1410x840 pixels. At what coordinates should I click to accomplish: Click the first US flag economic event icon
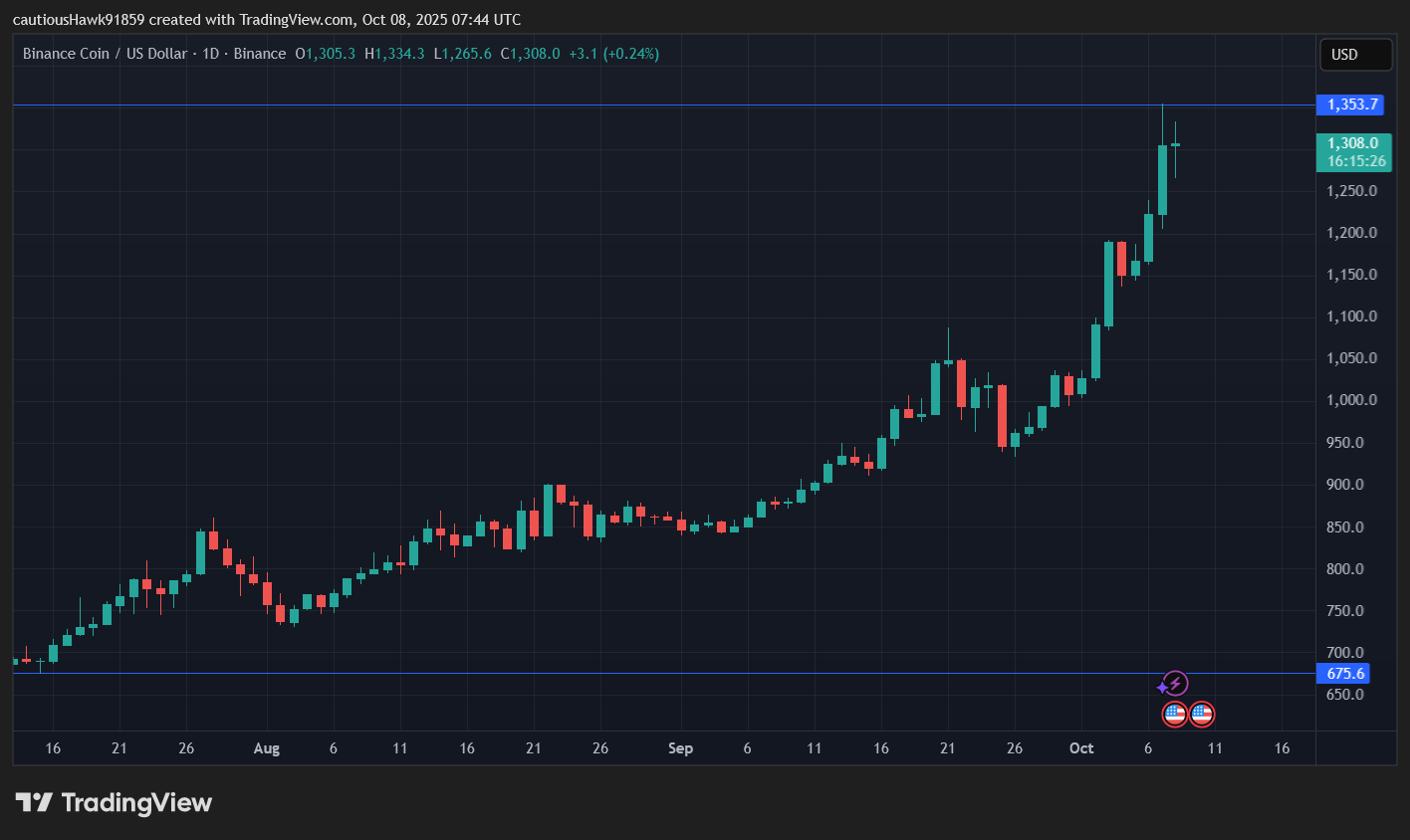coord(1174,714)
